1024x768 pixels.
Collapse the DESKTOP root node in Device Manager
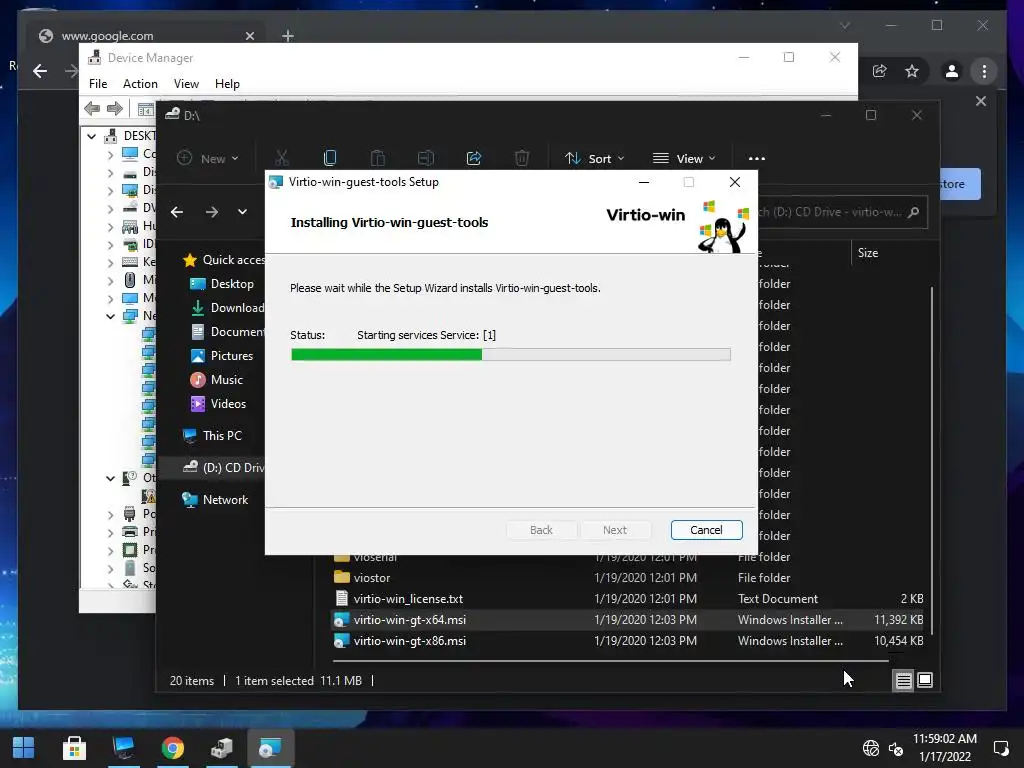coord(91,136)
